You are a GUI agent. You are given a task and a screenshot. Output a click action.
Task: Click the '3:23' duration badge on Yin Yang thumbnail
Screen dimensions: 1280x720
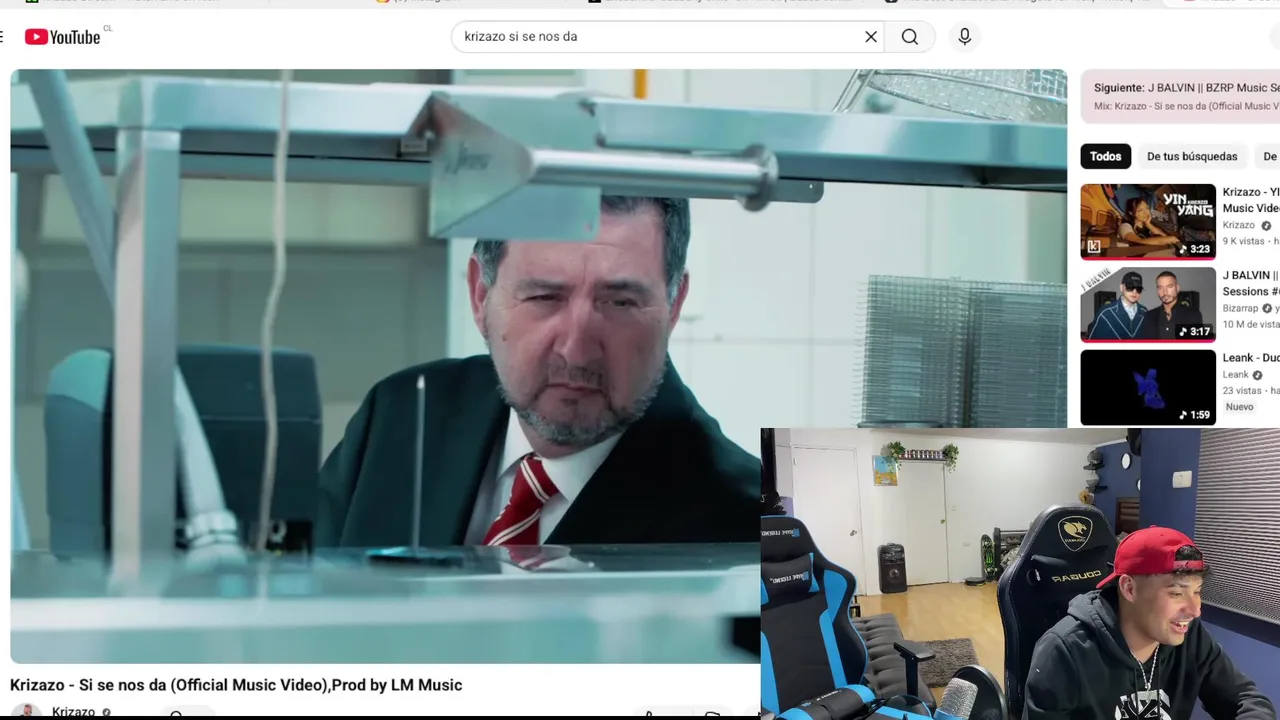[1195, 249]
